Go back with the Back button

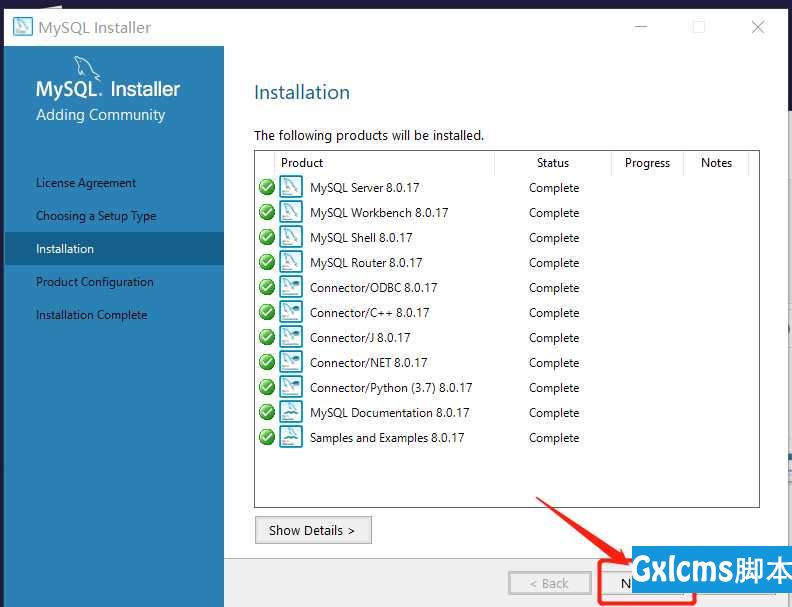pyautogui.click(x=550, y=584)
